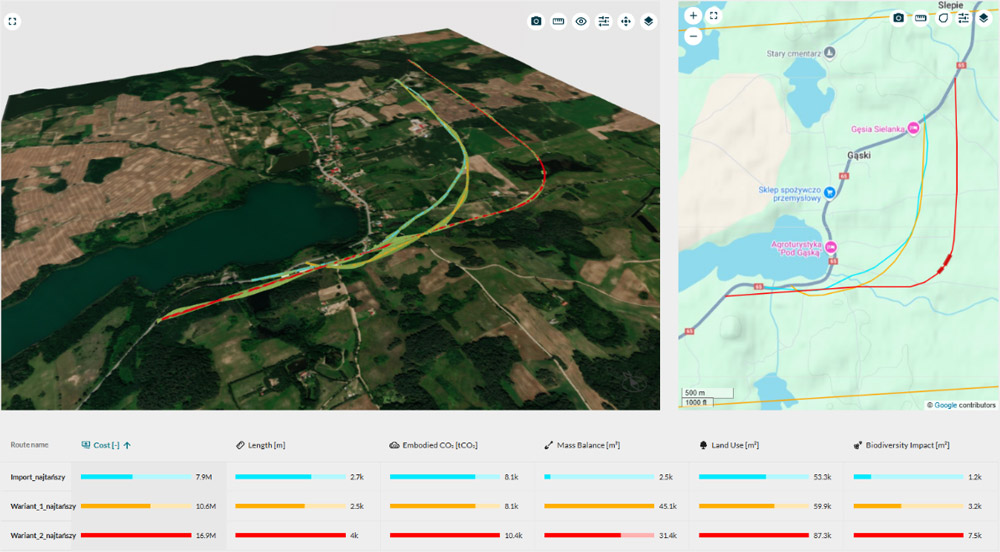The height and width of the screenshot is (552, 1000).
Task: Click the Agroturystyka Pod Gąską lodging pin
Action: 830,247
